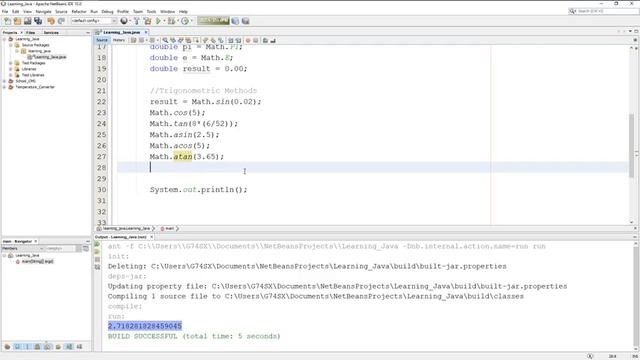640x360 pixels.
Task: Click the globe browser icon in main toolbar
Action: [x=124, y=21]
